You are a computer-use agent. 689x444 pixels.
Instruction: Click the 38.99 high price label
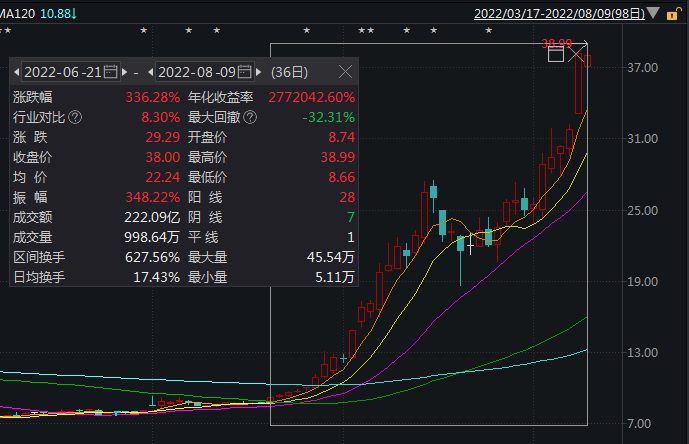555,44
